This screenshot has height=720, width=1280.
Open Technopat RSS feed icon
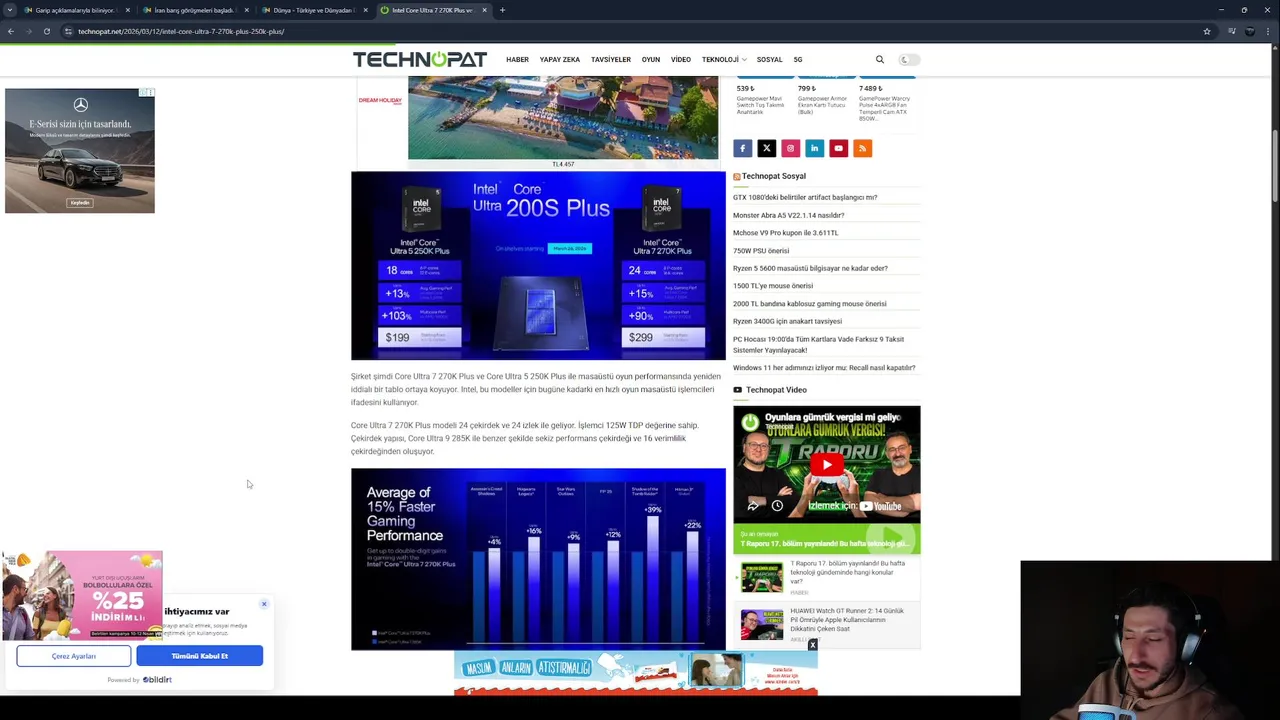tap(862, 148)
